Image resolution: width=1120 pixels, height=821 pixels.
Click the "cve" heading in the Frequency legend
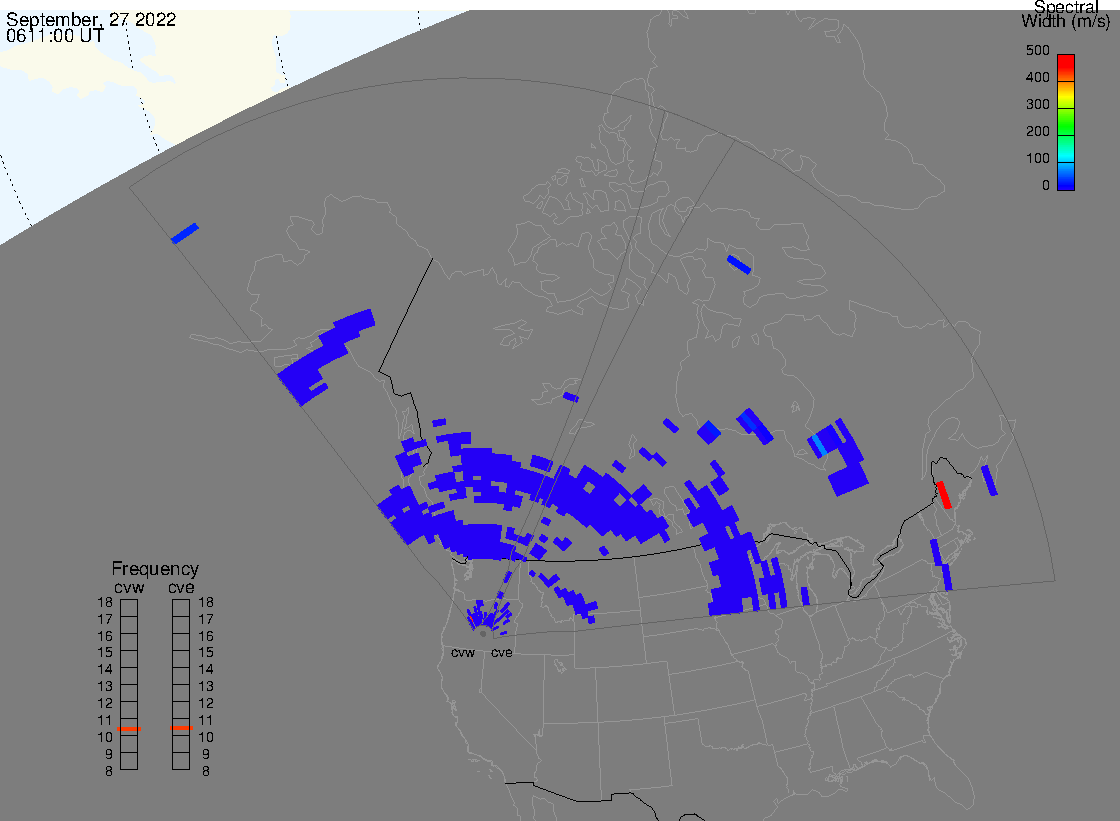pos(181,587)
